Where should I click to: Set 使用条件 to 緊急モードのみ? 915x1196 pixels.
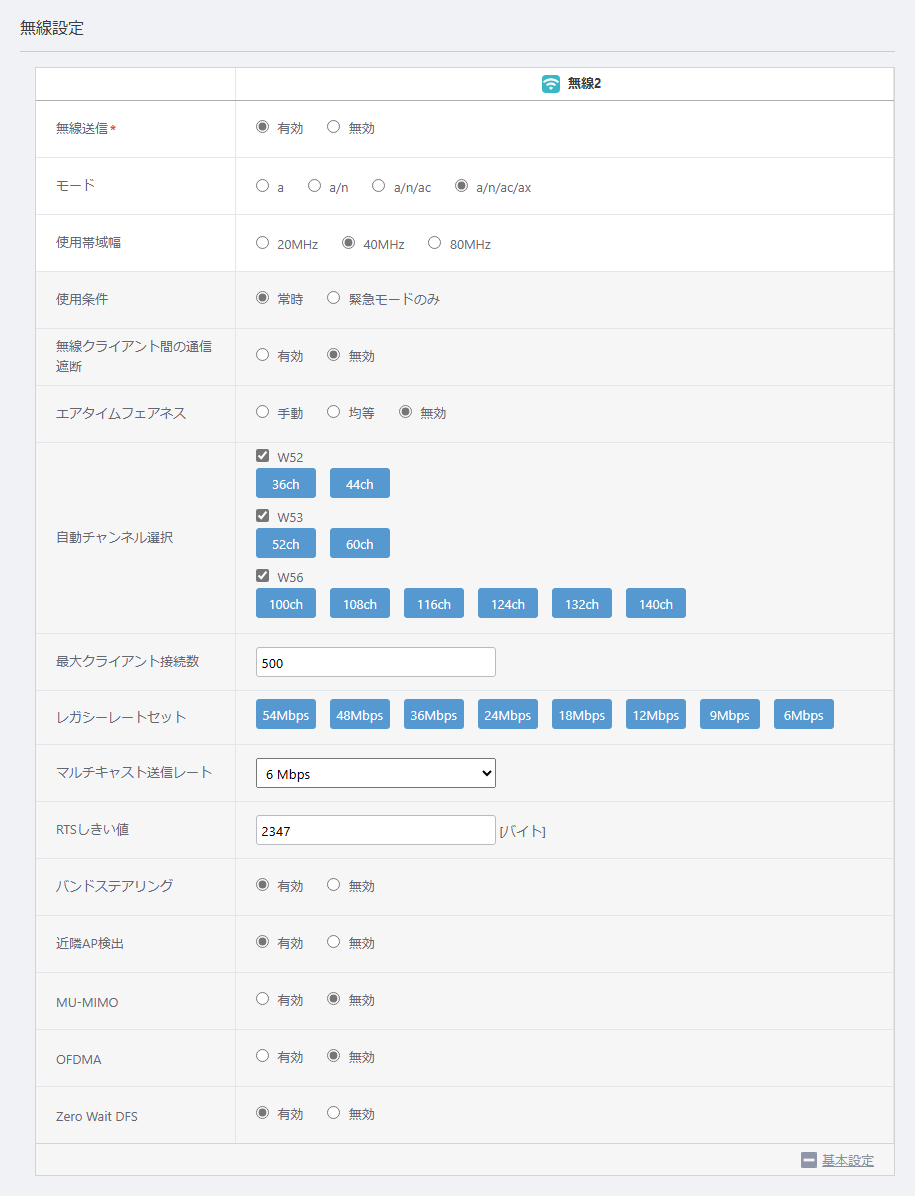tap(333, 297)
